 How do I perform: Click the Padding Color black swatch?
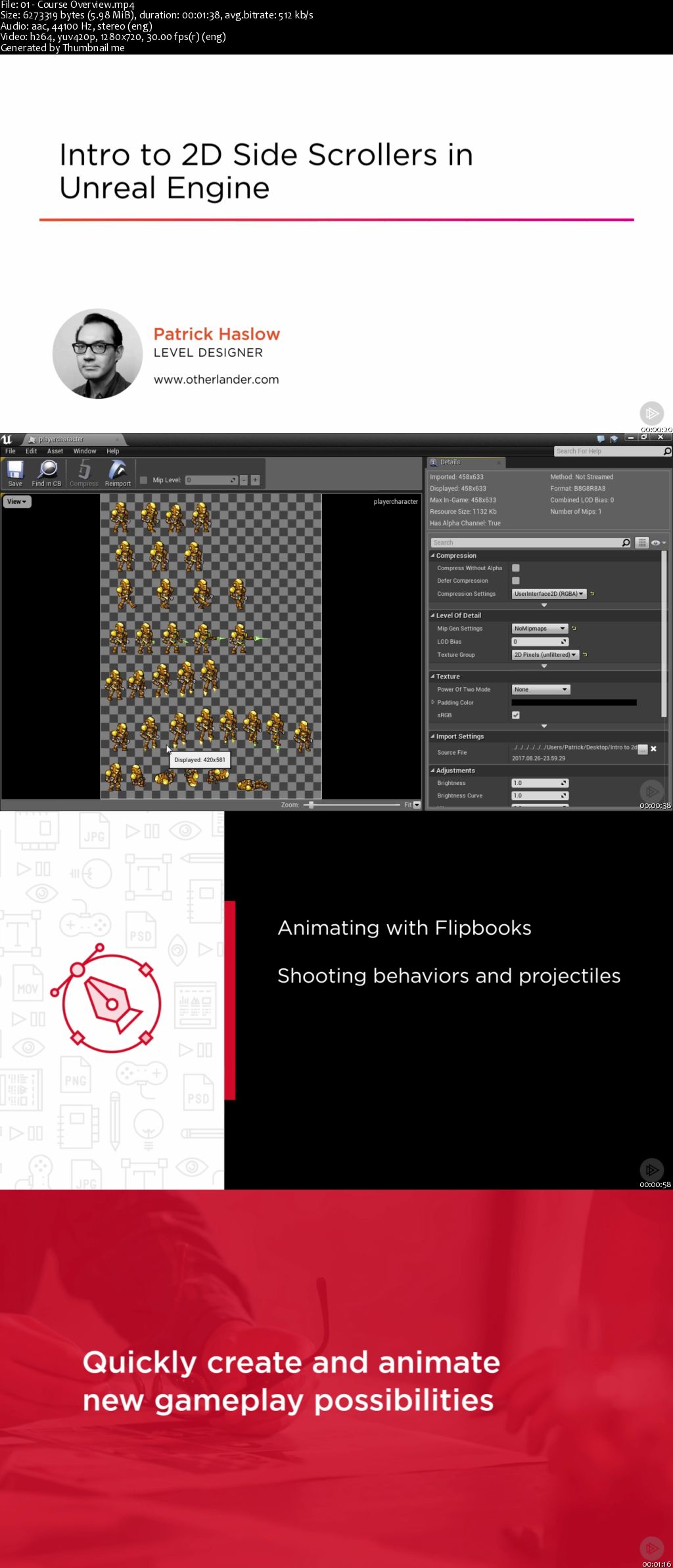574,702
